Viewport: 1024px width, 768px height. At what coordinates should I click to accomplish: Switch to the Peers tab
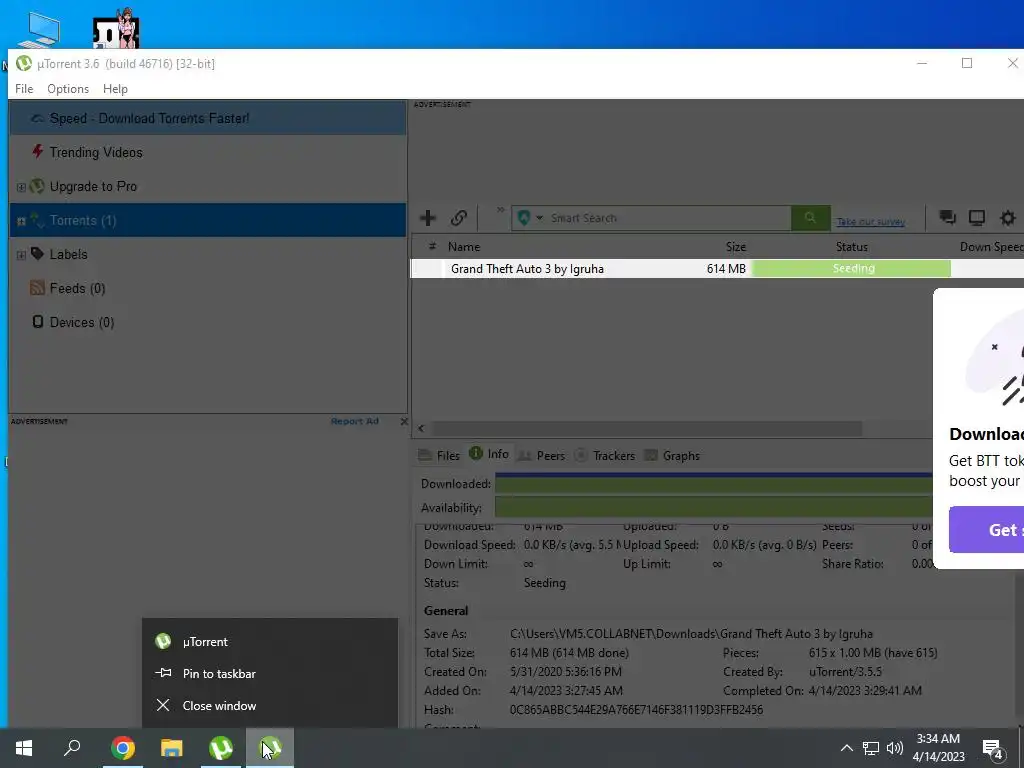[541, 455]
